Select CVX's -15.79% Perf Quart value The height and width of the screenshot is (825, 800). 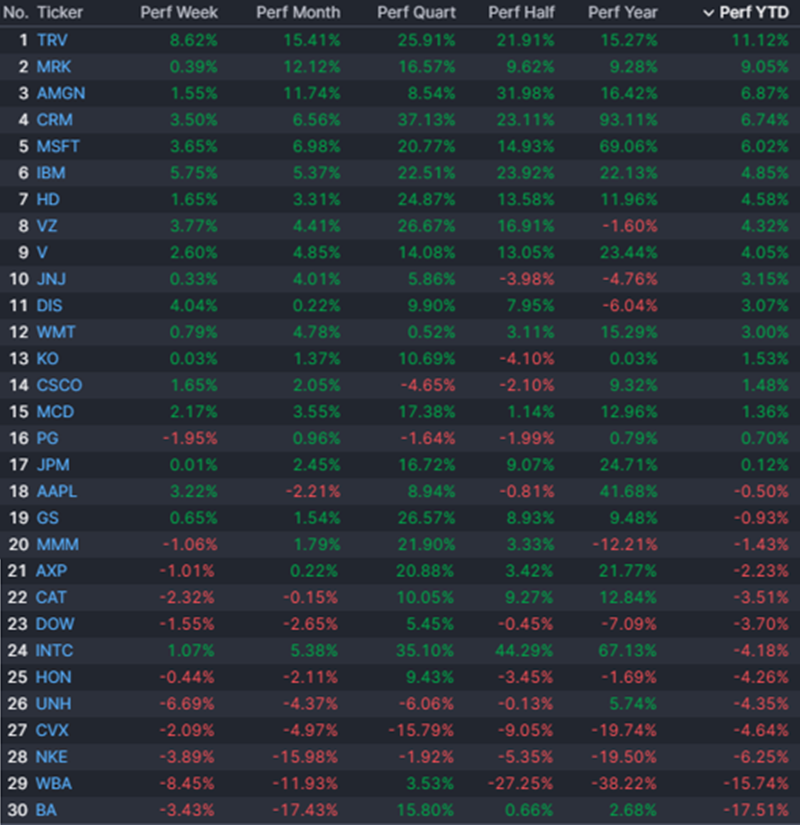(x=421, y=730)
